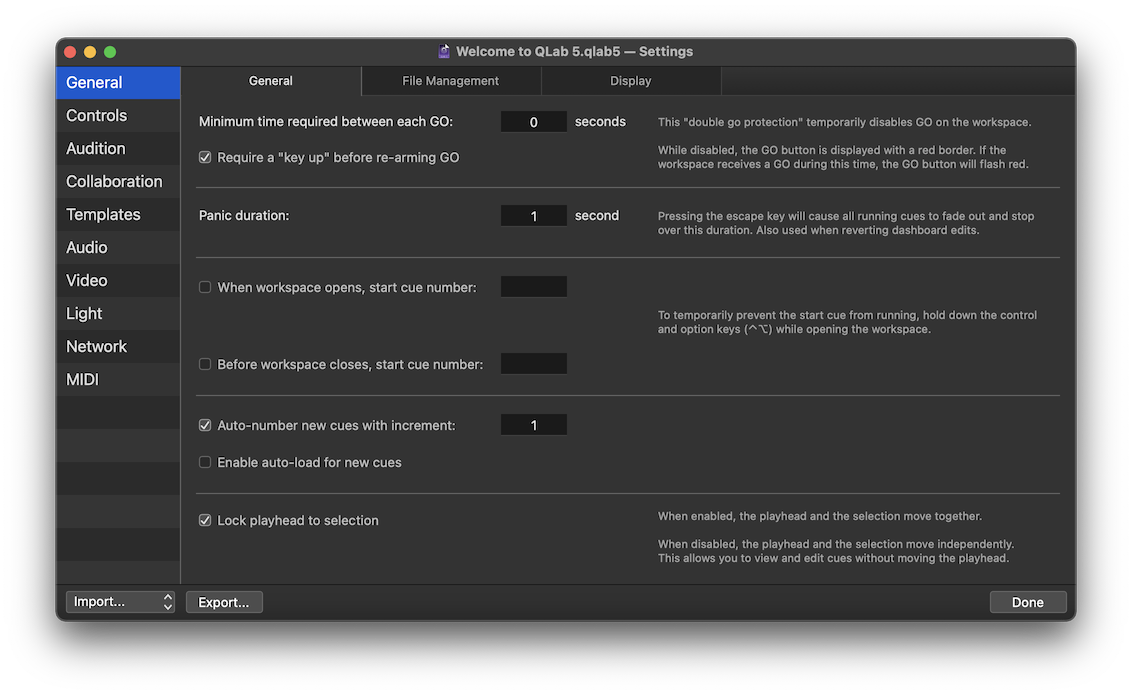Uncheck Lock playhead to selection
The width and height of the screenshot is (1132, 695).
205,520
